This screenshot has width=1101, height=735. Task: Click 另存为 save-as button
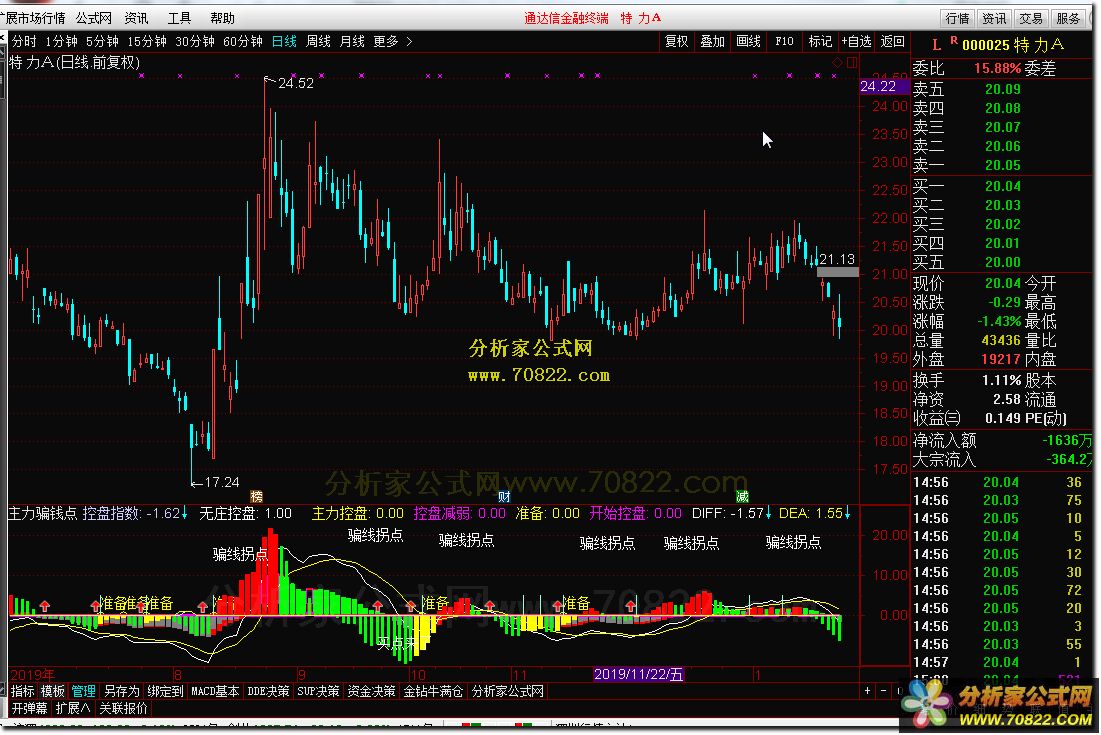click(121, 691)
